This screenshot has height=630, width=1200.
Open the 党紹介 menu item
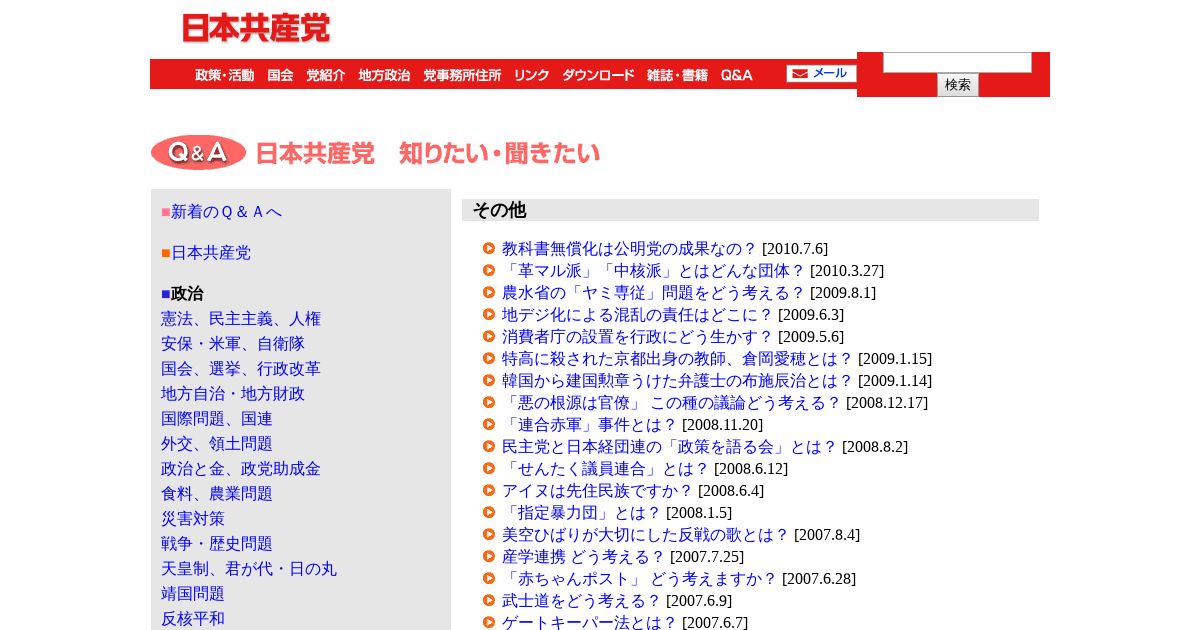point(326,75)
